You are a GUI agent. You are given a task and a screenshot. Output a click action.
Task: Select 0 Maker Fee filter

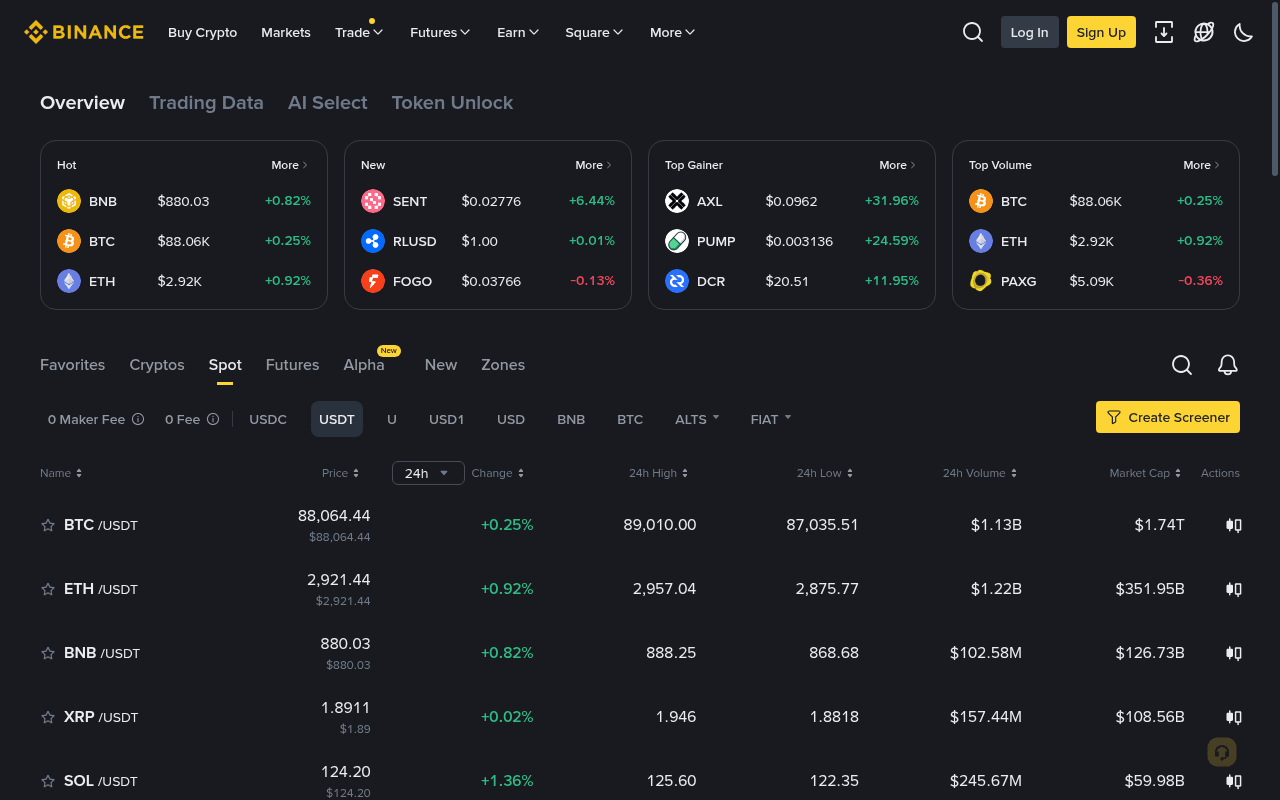click(86, 419)
